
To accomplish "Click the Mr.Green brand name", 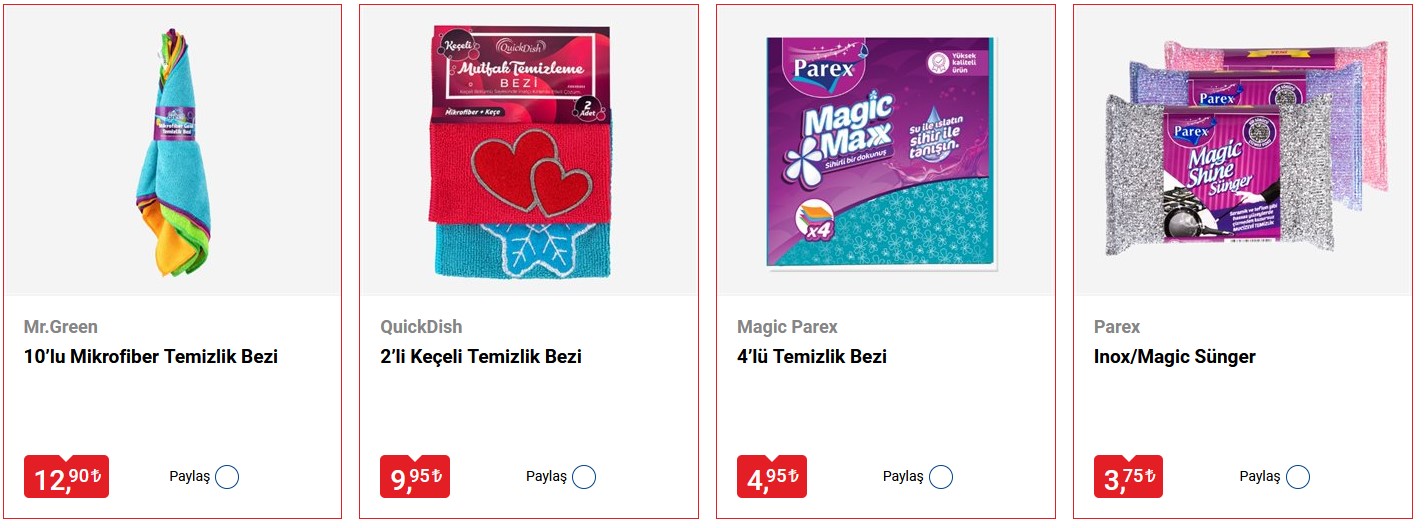I will [61, 327].
